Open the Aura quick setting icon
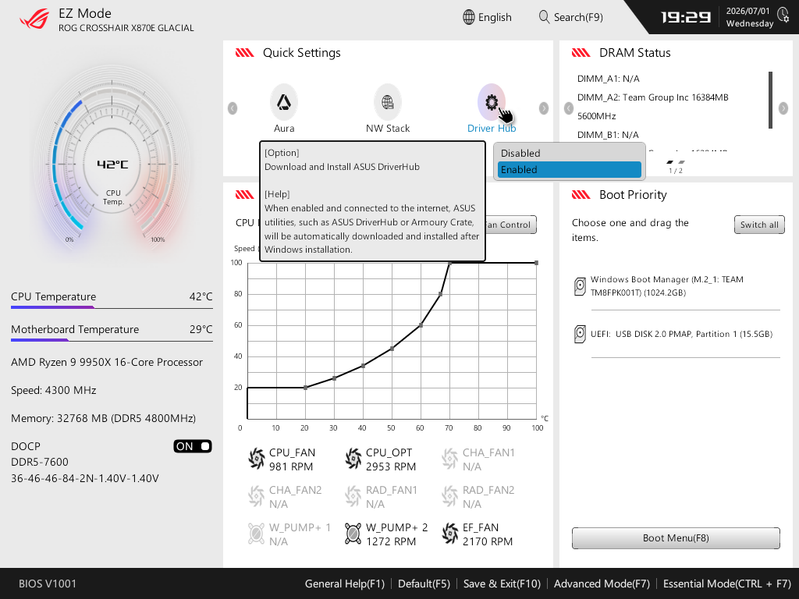Screen dimensions: 799x599 click(284, 102)
